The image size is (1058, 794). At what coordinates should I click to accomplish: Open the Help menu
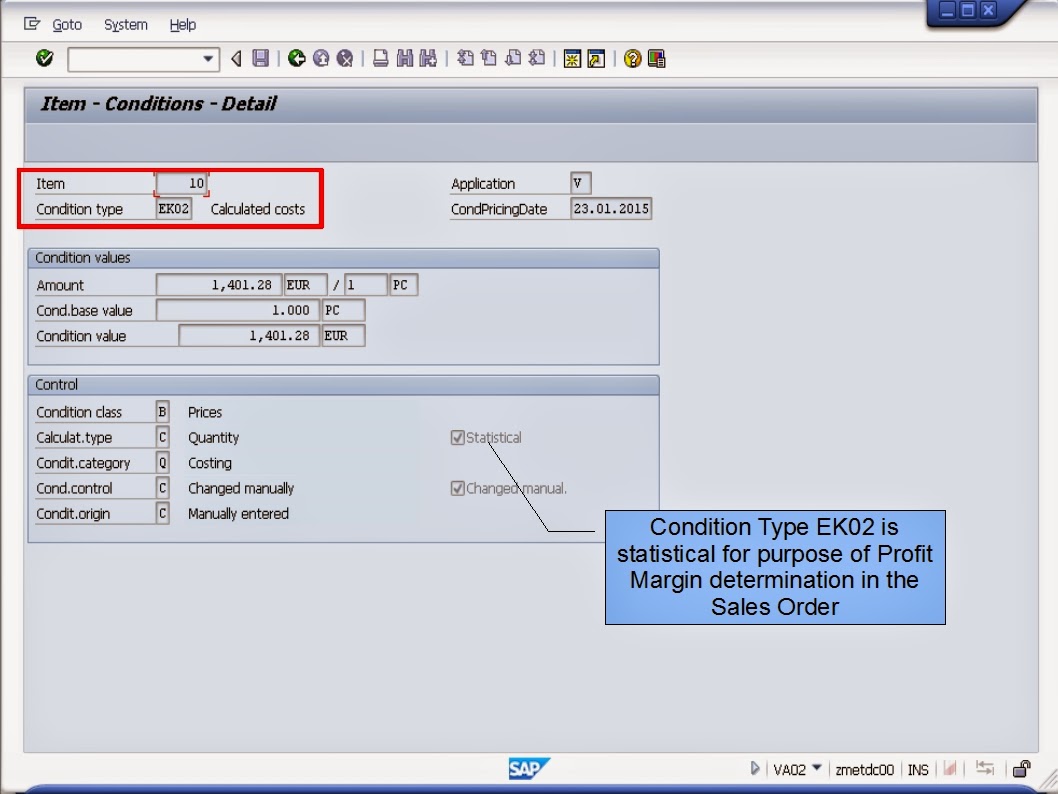tap(182, 24)
